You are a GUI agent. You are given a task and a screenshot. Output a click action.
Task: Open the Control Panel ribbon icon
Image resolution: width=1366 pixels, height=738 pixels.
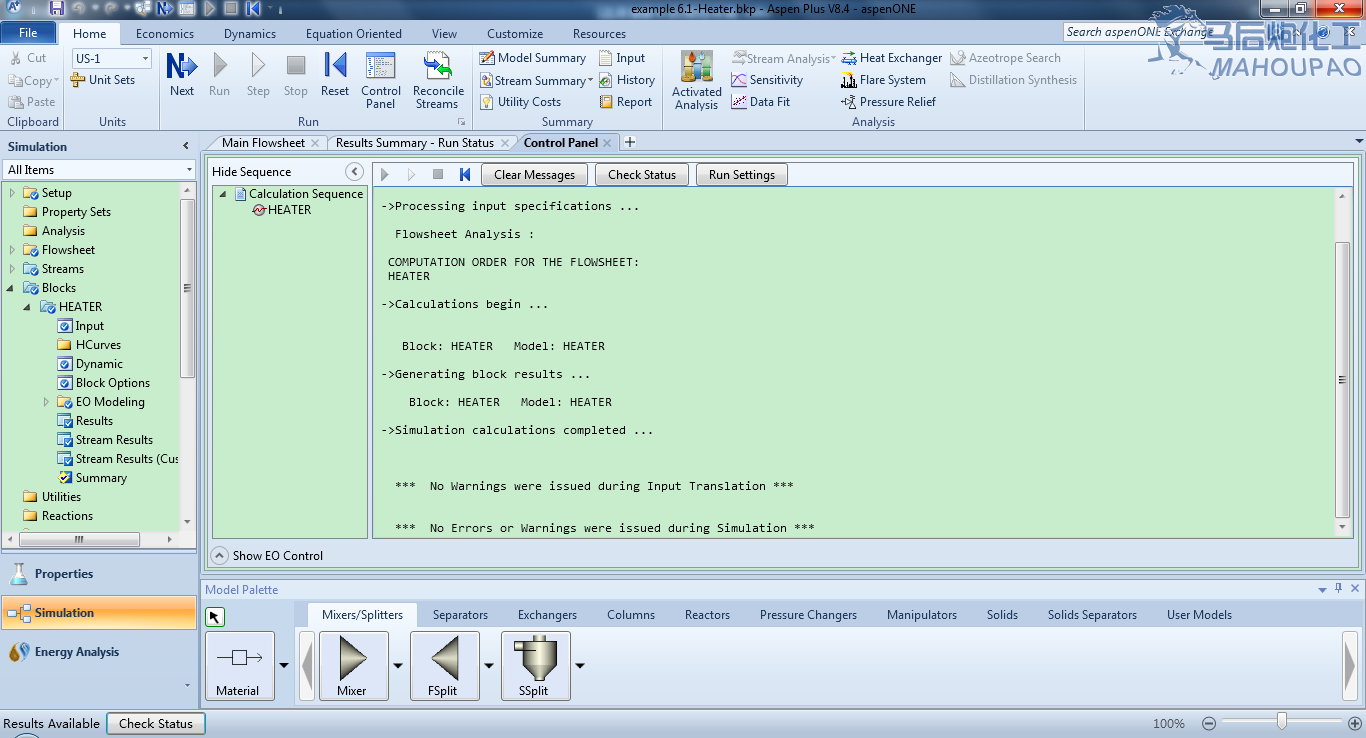(x=381, y=81)
